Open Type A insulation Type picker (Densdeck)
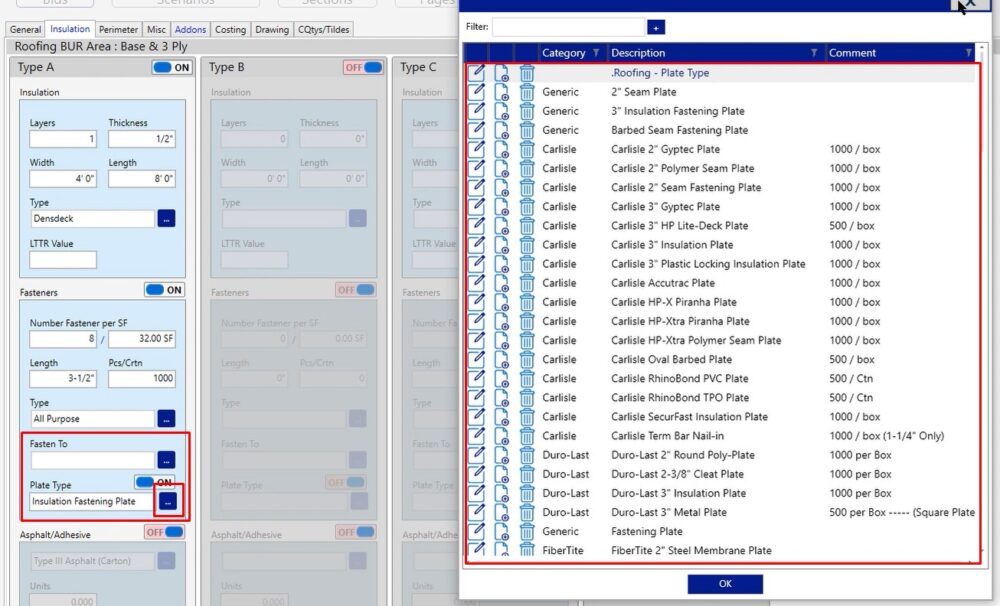This screenshot has height=606, width=1000. click(166, 219)
